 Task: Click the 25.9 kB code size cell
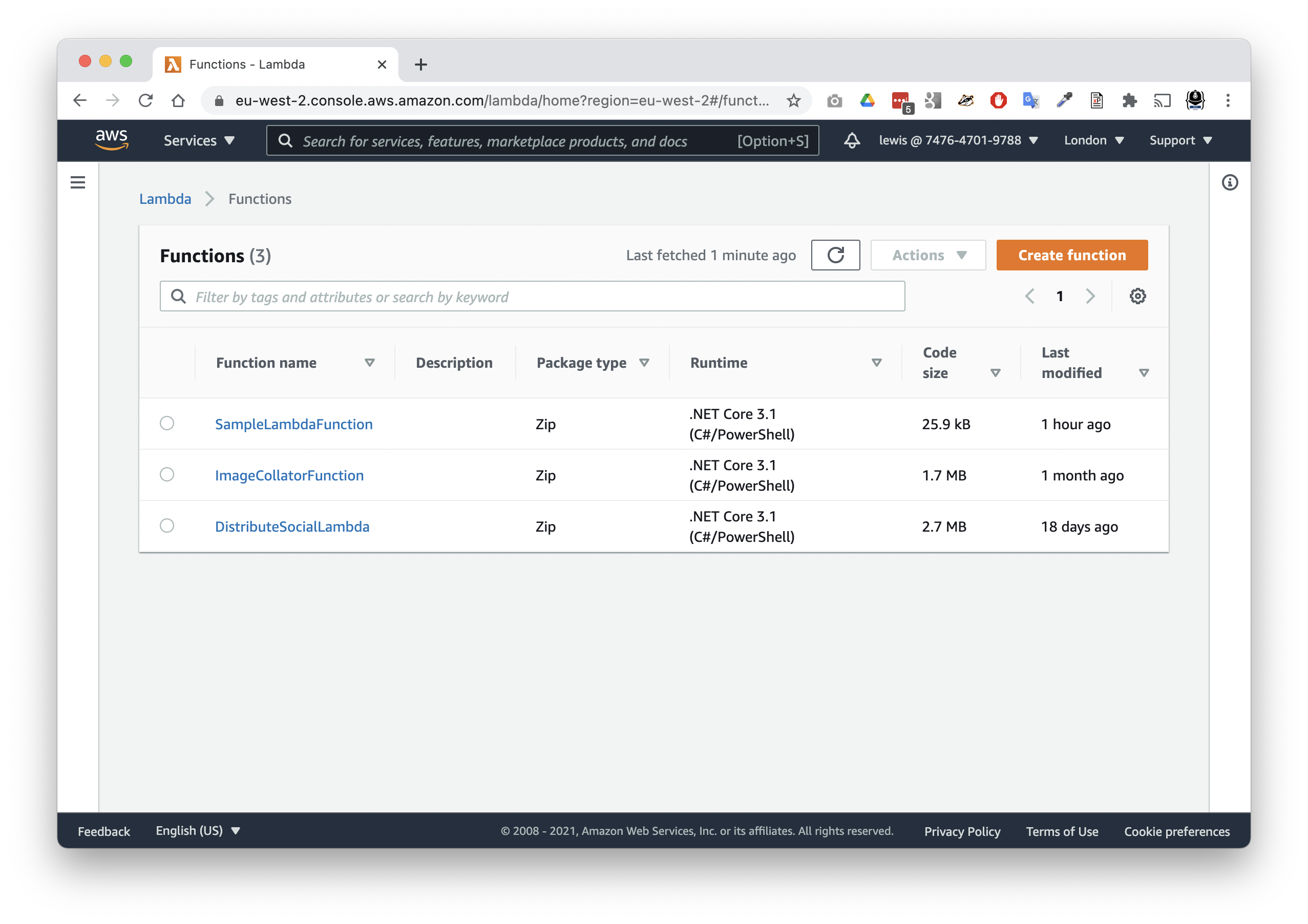946,424
